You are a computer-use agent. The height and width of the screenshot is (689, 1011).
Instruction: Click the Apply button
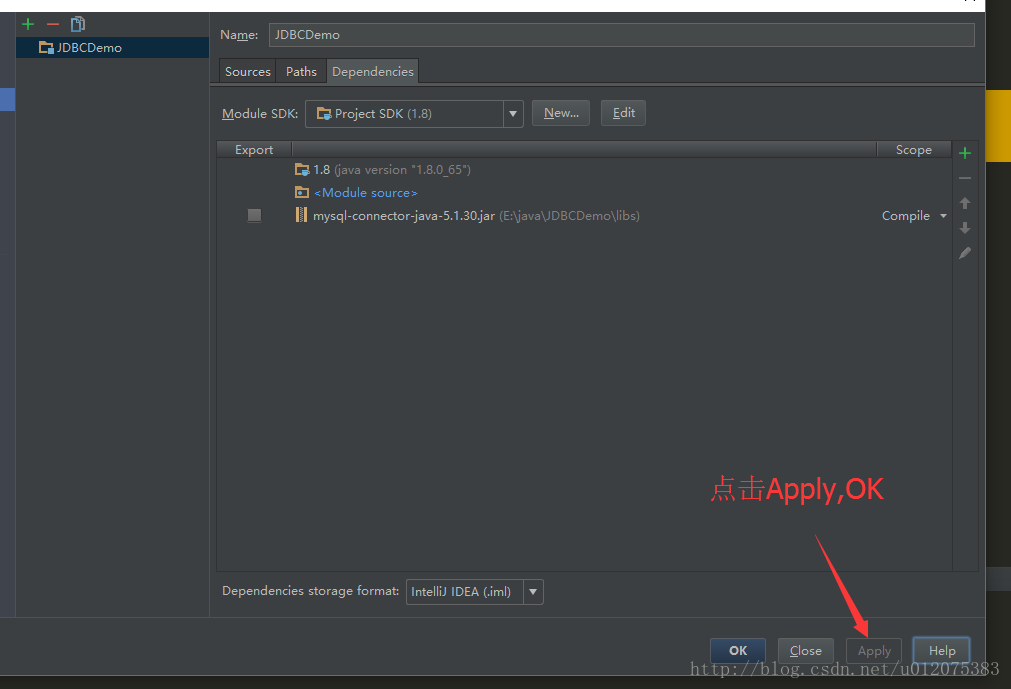(x=874, y=651)
